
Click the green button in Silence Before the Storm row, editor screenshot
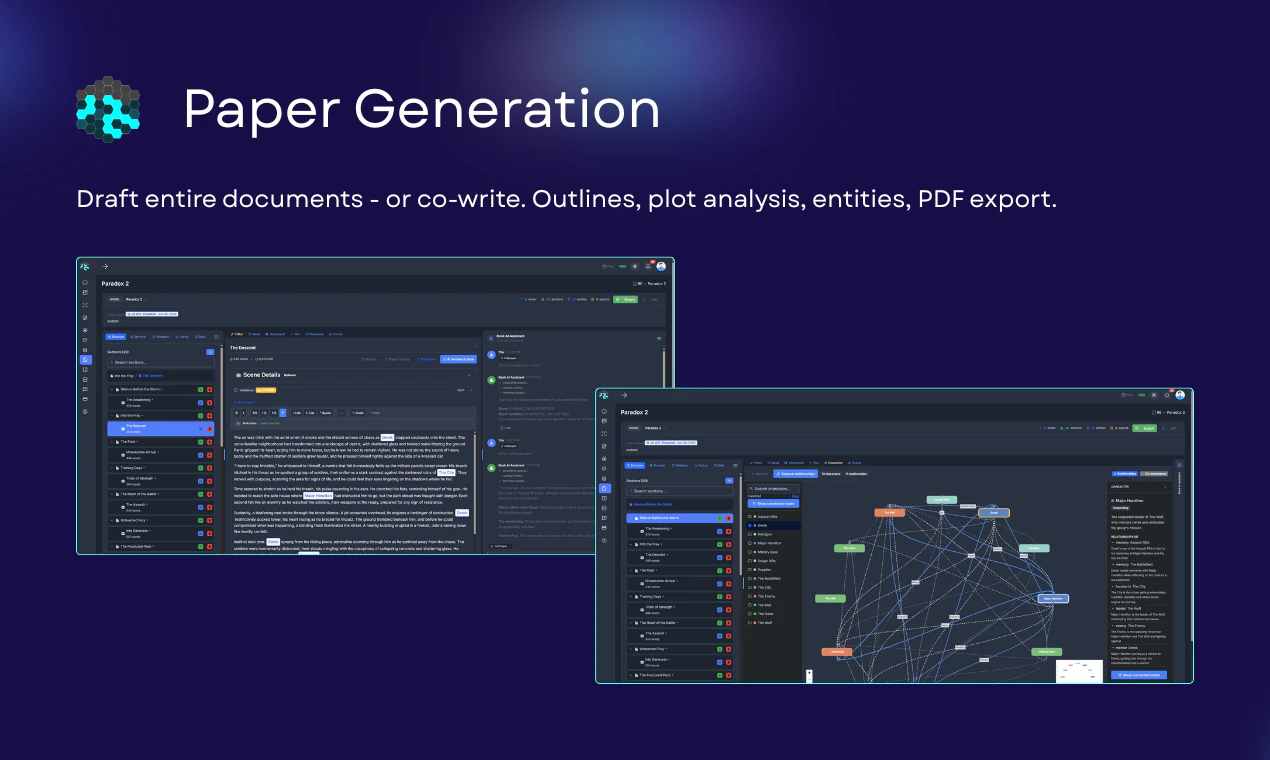[x=200, y=390]
